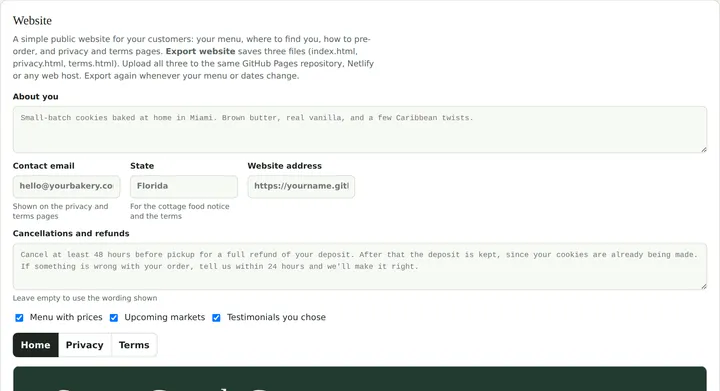Select the Website address field
Image resolution: width=720 pixels, height=391 pixels.
tap(301, 186)
